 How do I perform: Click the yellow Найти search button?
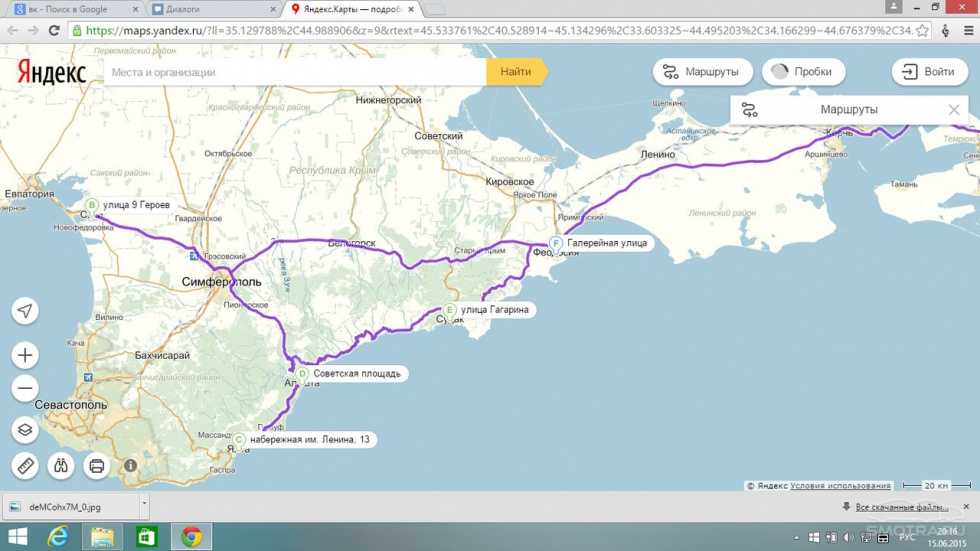tap(516, 72)
